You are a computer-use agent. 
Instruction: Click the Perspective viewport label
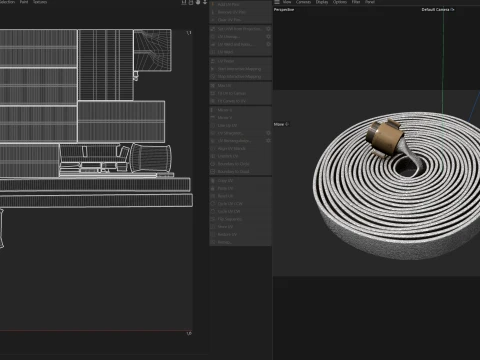coord(284,10)
